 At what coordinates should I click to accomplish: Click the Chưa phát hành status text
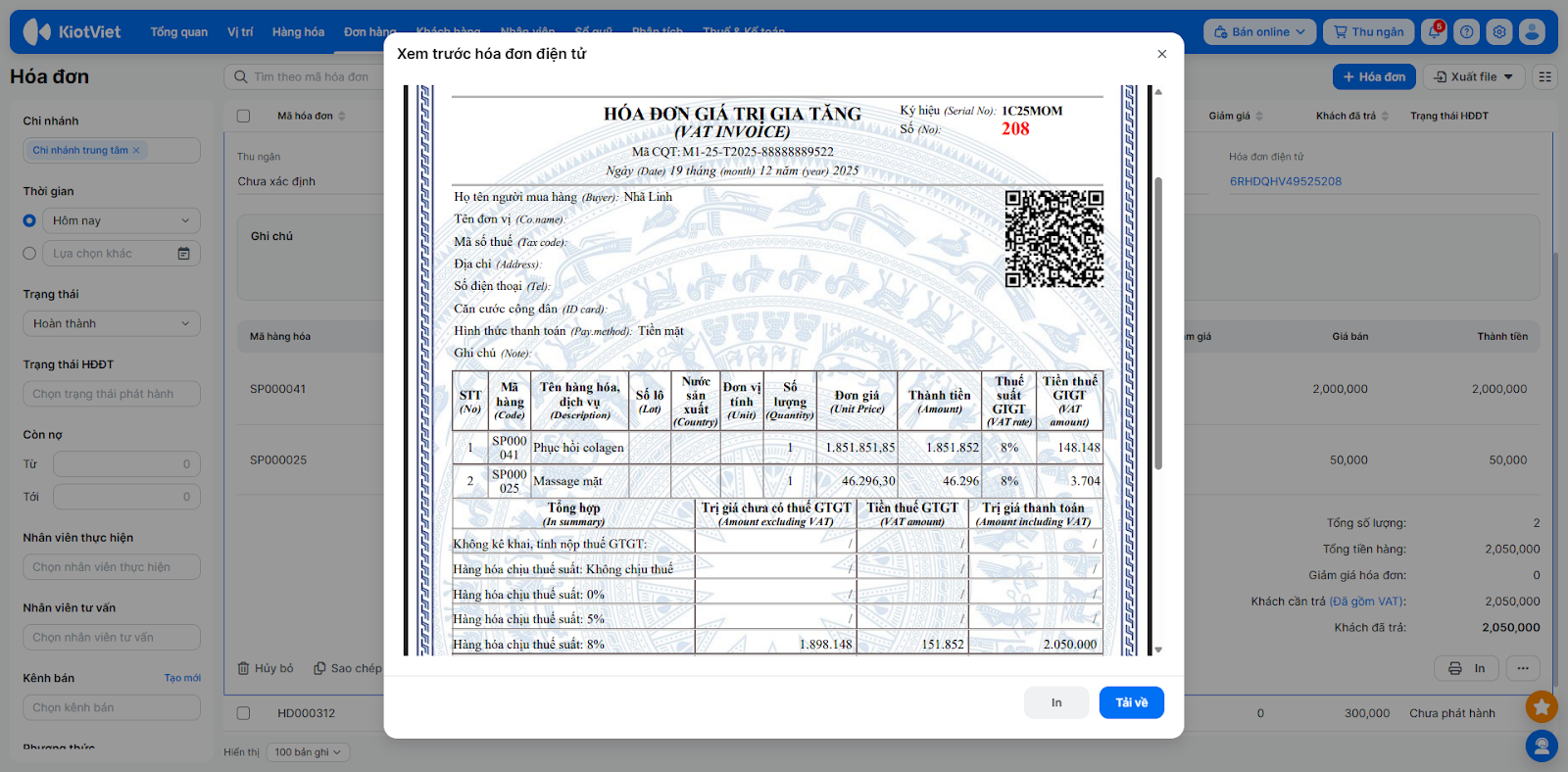pos(1452,713)
